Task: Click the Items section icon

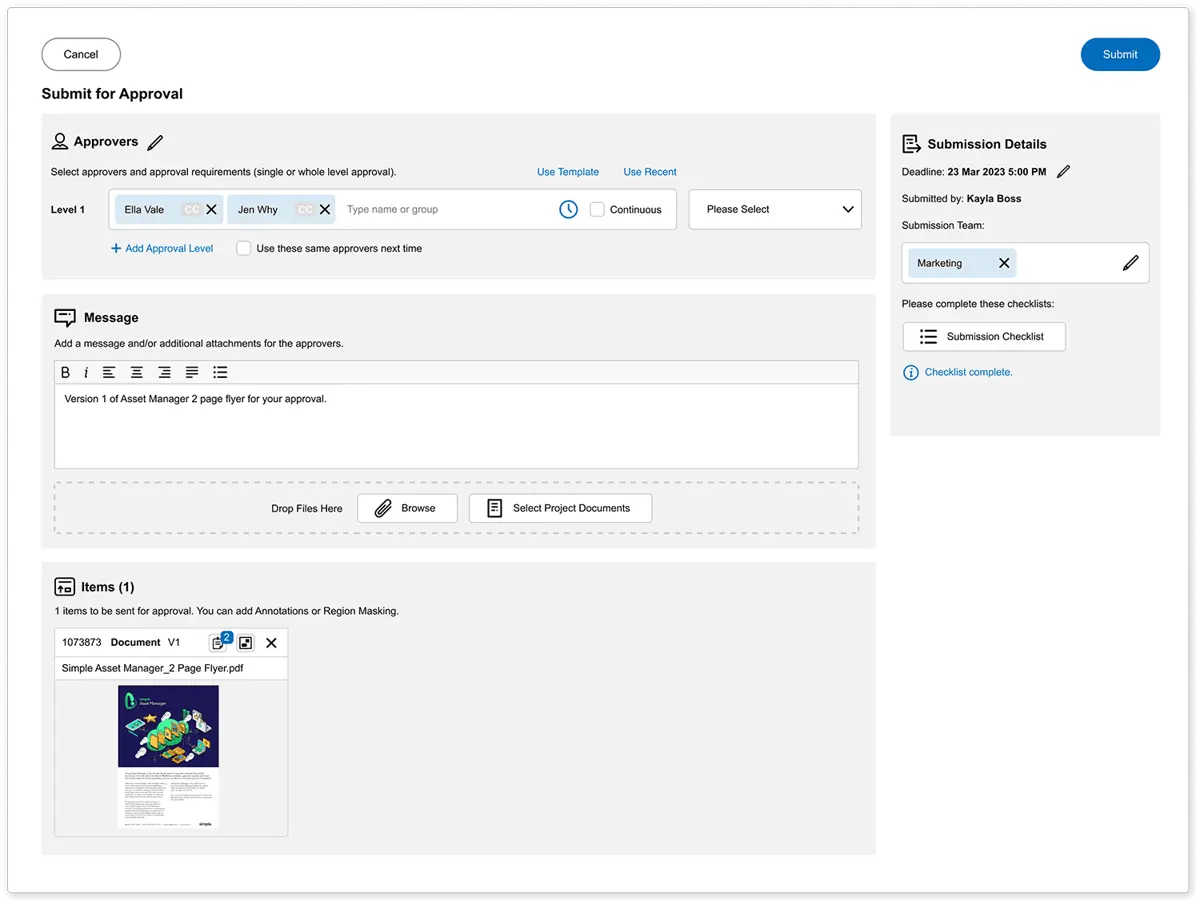Action: 64,587
